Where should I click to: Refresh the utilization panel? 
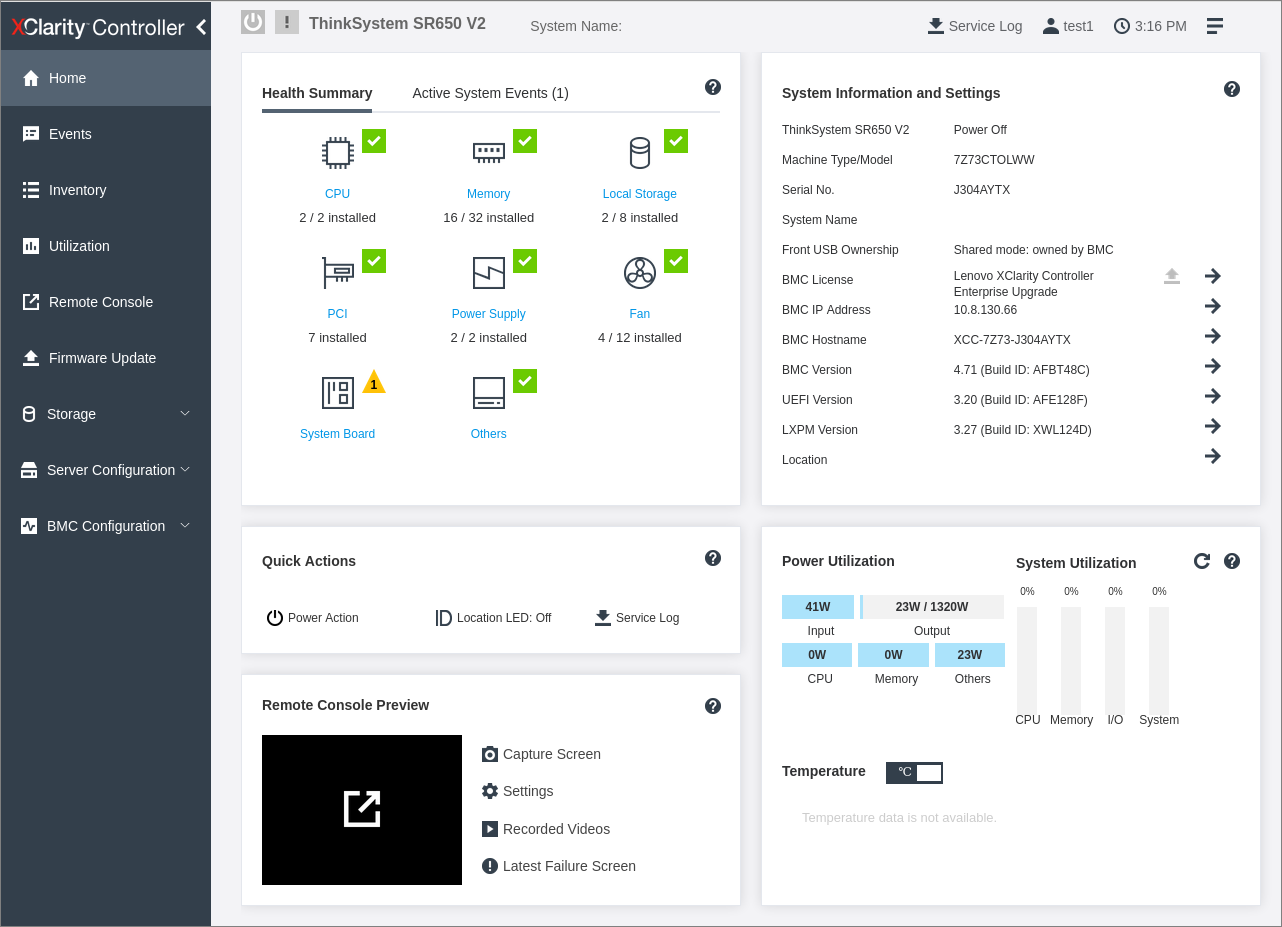coord(1202,561)
